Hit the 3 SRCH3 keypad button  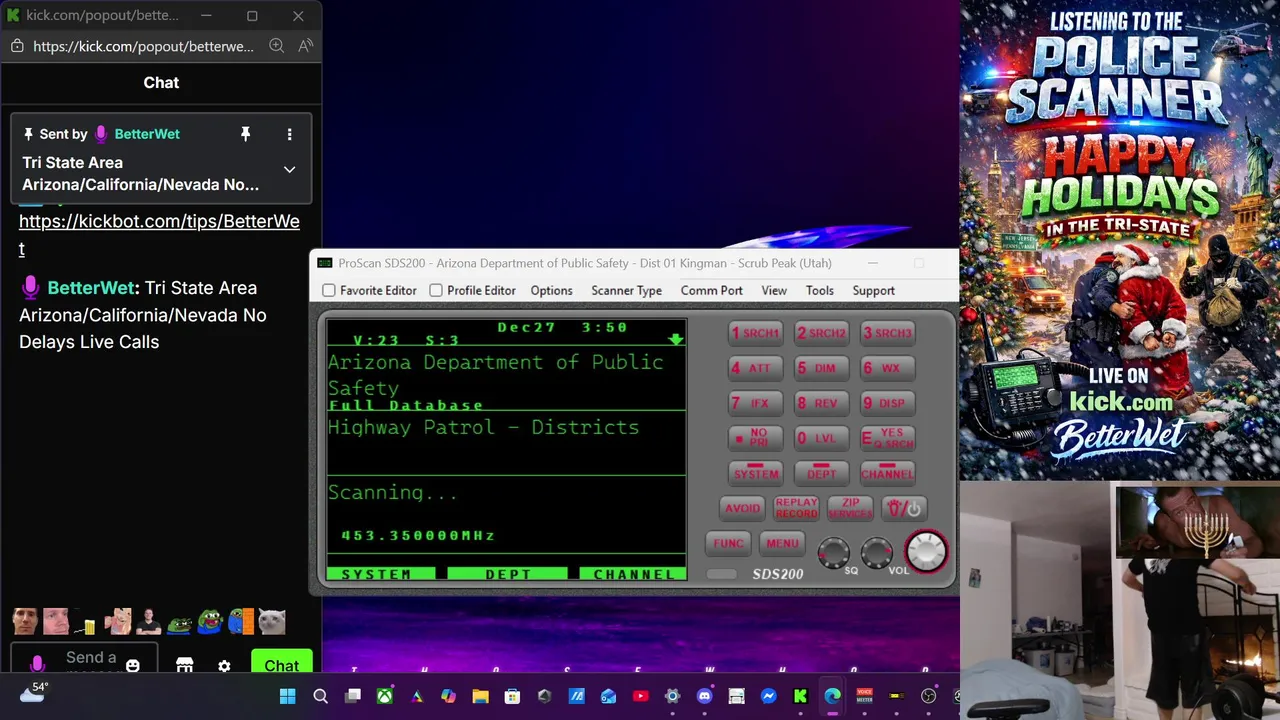tap(887, 333)
